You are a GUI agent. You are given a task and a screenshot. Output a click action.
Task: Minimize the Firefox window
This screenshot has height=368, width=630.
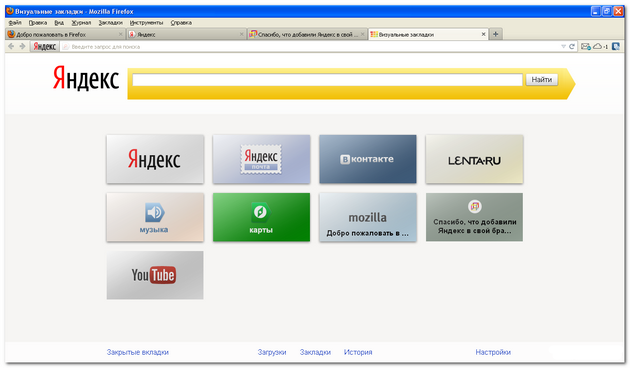595,11
